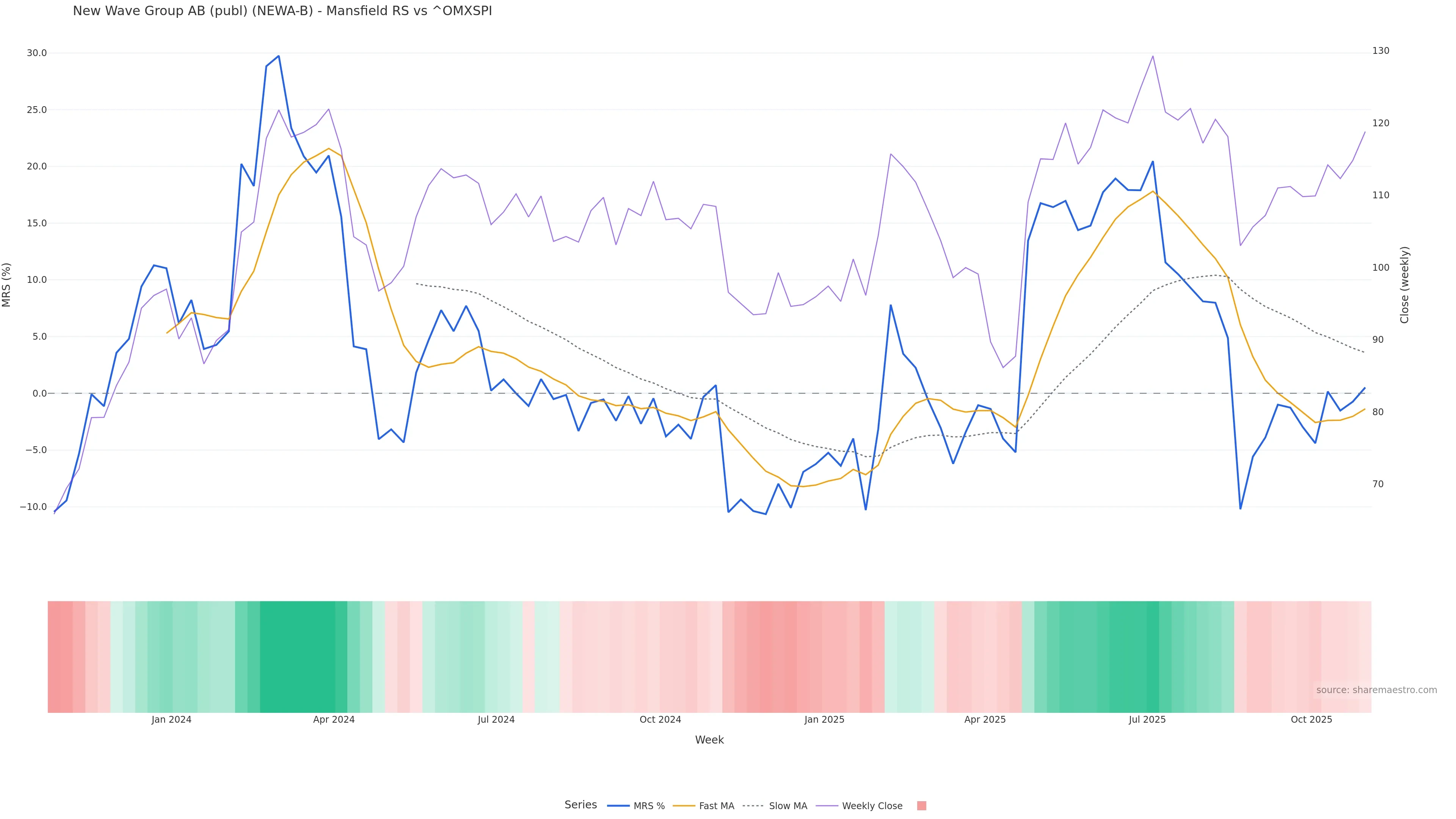Image resolution: width=1456 pixels, height=819 pixels.
Task: Click the 'MRS (%)' y-axis title
Action: pyautogui.click(x=7, y=285)
